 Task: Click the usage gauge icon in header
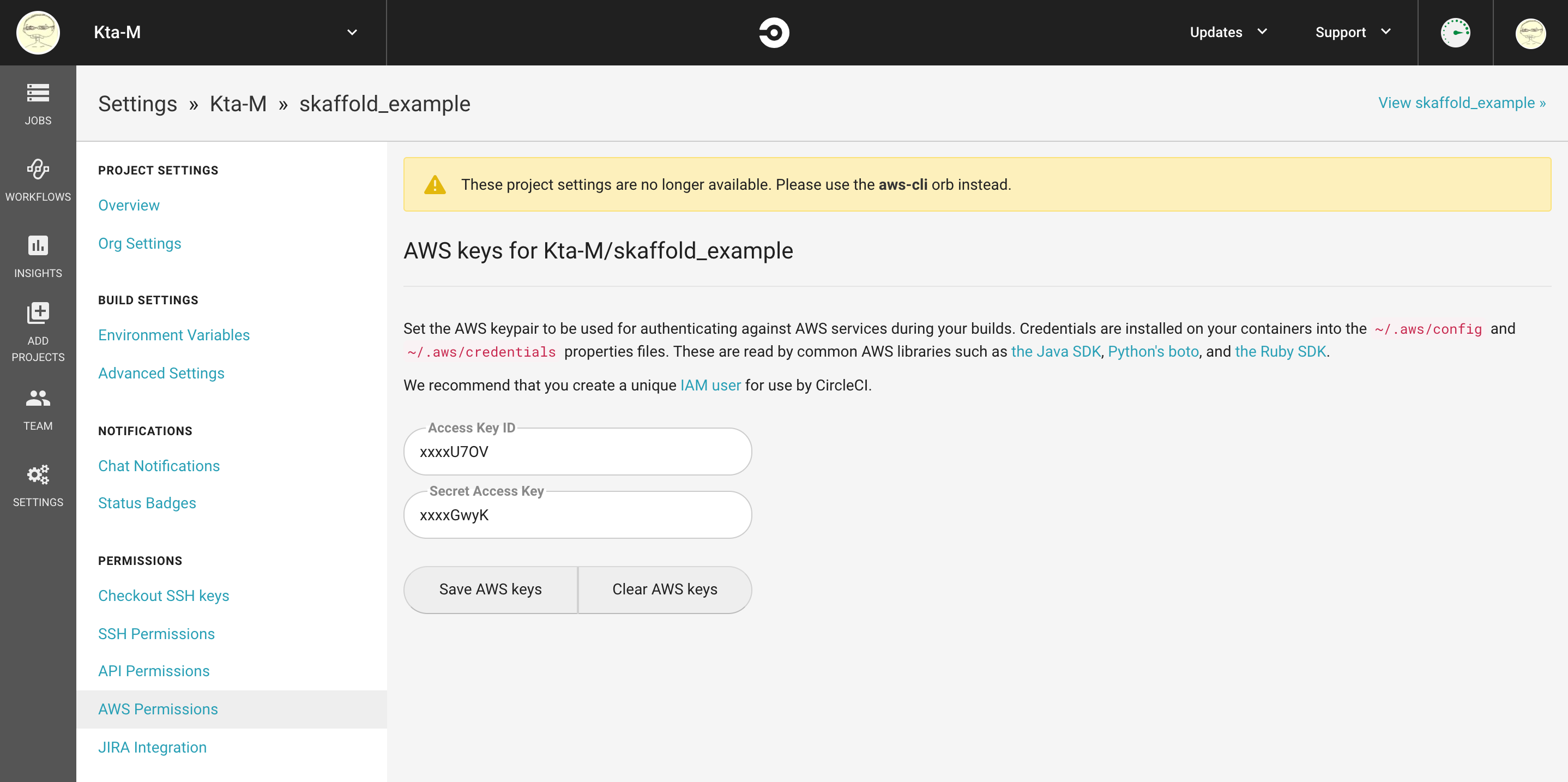point(1455,33)
